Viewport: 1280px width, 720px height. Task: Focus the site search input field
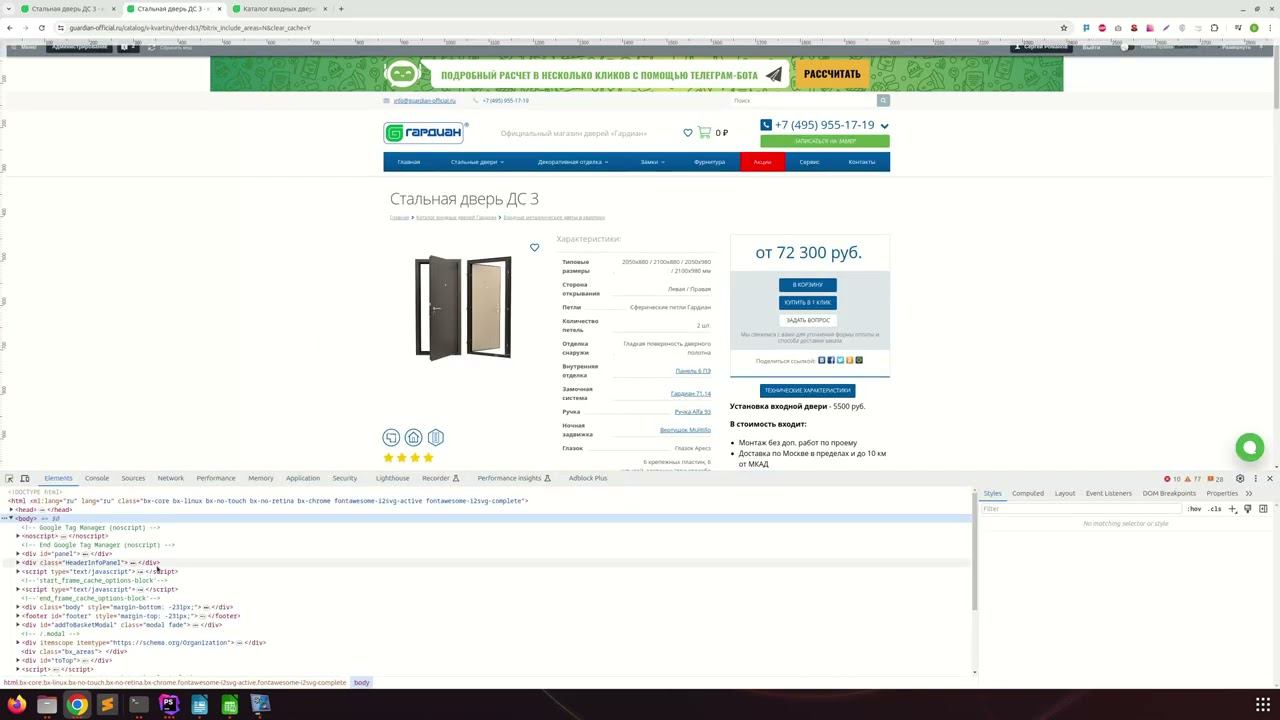[x=804, y=100]
